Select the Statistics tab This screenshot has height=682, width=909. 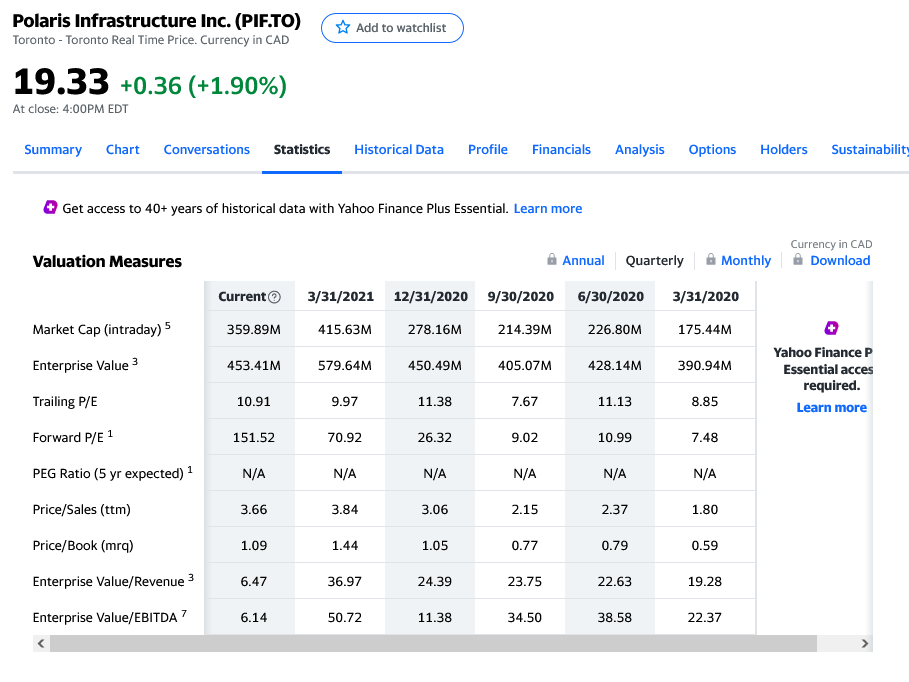[301, 150]
